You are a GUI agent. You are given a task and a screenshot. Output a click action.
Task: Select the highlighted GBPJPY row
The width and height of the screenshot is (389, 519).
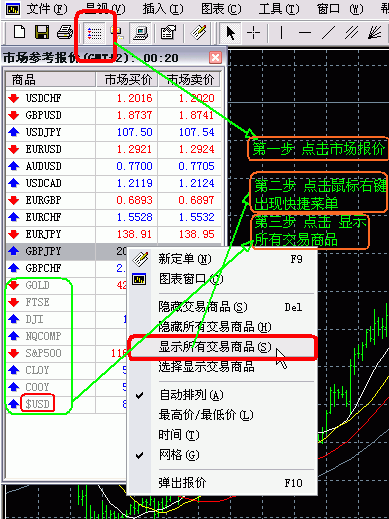pos(67,251)
